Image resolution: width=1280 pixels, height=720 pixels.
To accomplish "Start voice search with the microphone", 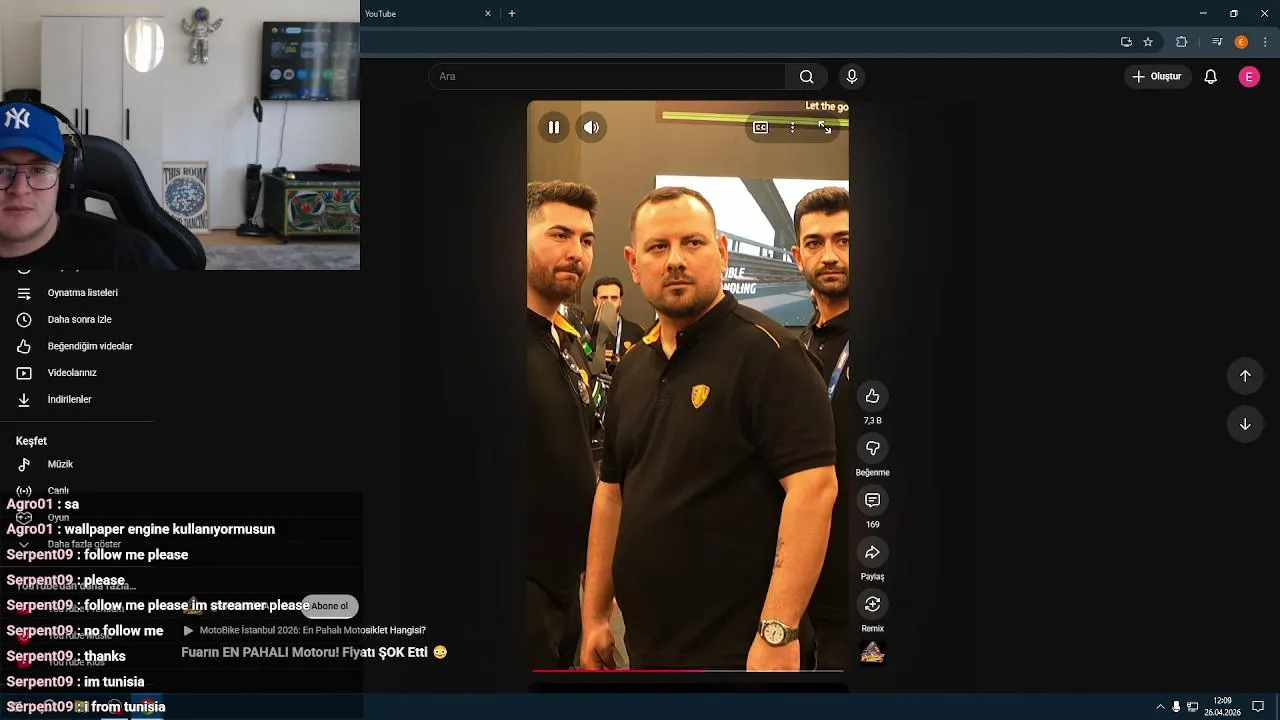I will click(852, 76).
